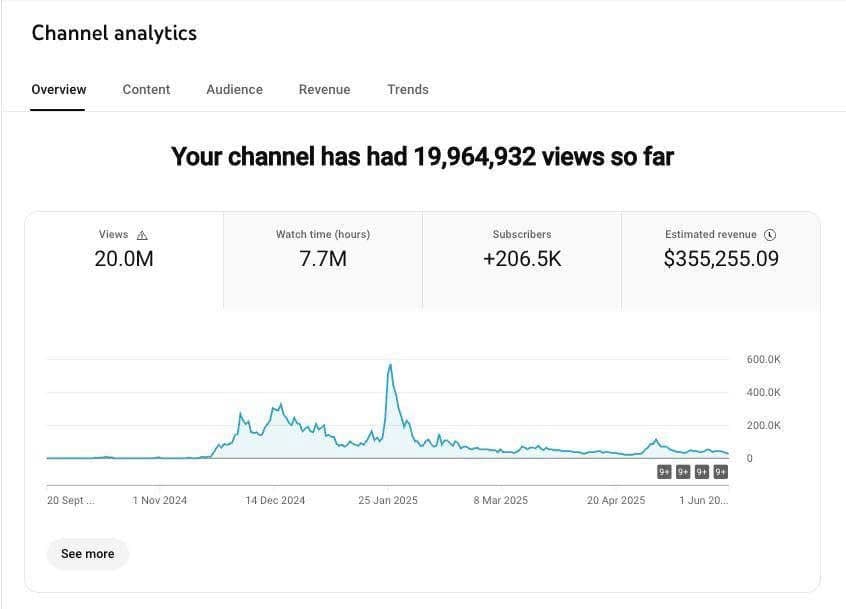Switch to the Trends tab
Viewport: 846px width, 609px height.
coord(407,90)
